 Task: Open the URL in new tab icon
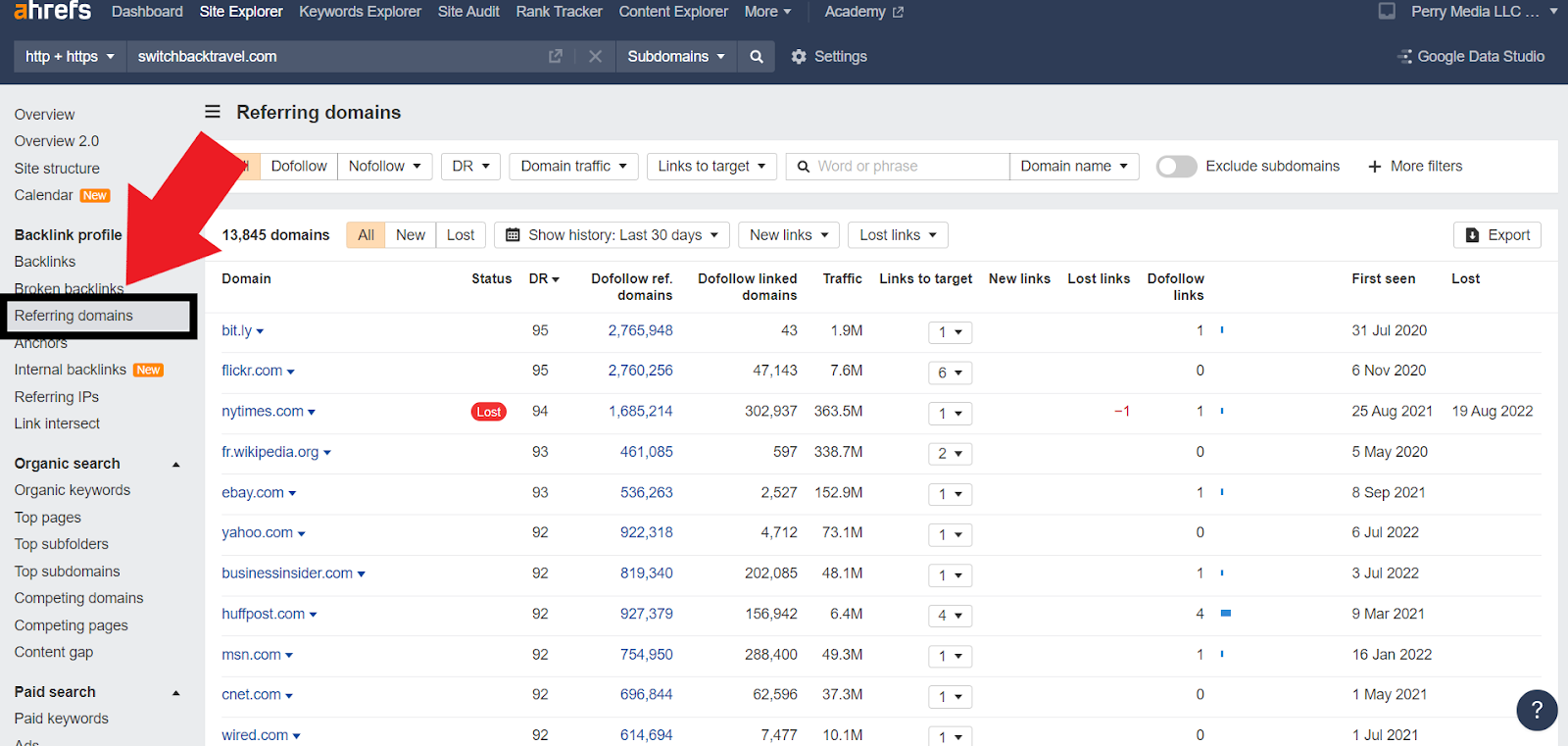(556, 57)
